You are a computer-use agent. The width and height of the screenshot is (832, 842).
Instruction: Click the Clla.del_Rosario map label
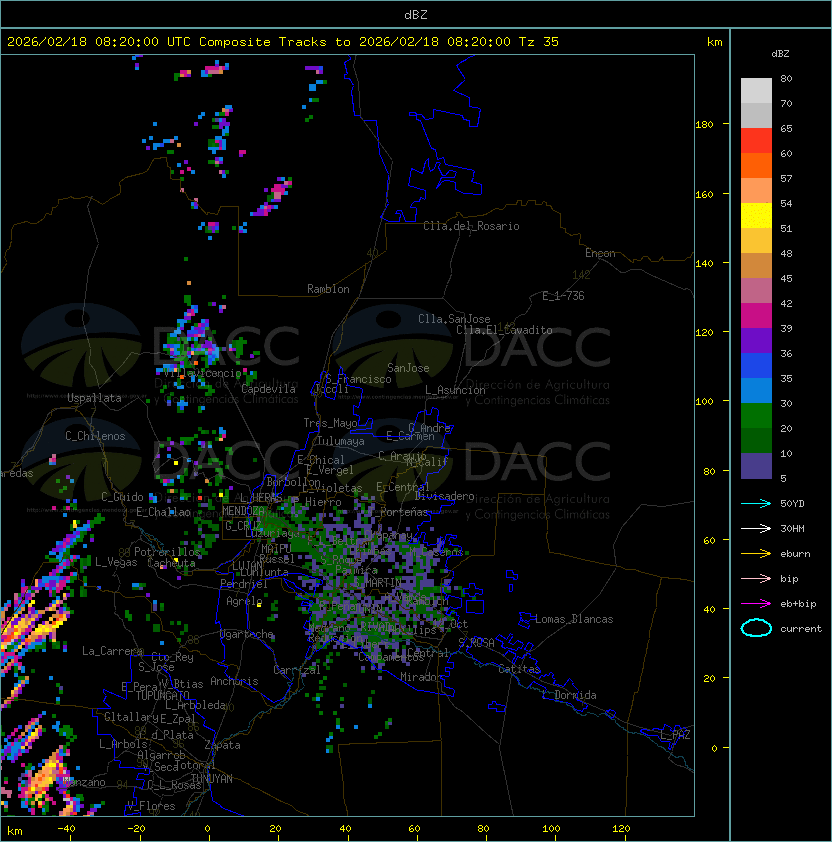coord(471,226)
